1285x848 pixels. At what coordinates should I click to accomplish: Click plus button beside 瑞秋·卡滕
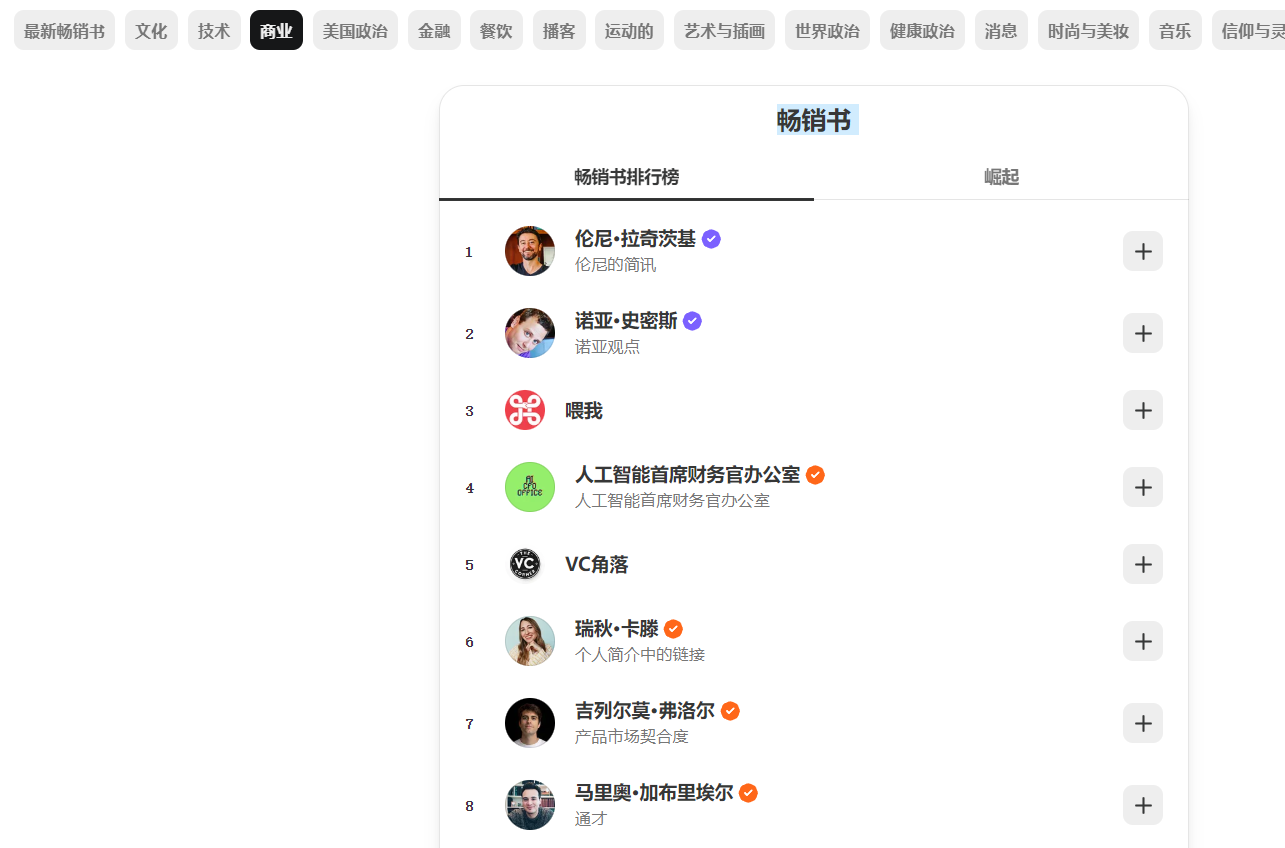(1143, 641)
